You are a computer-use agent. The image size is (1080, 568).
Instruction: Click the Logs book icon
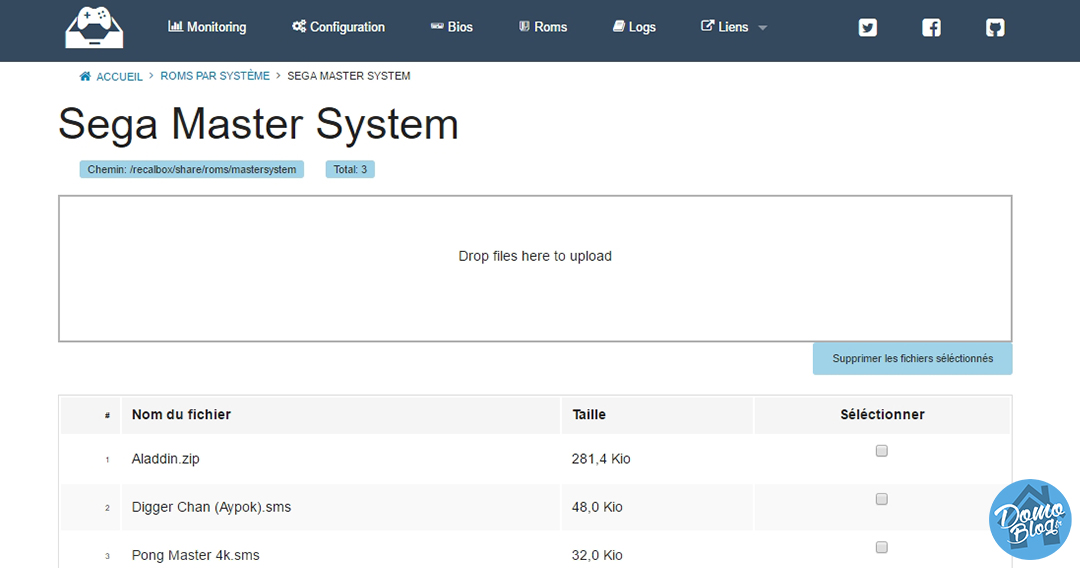(x=619, y=26)
